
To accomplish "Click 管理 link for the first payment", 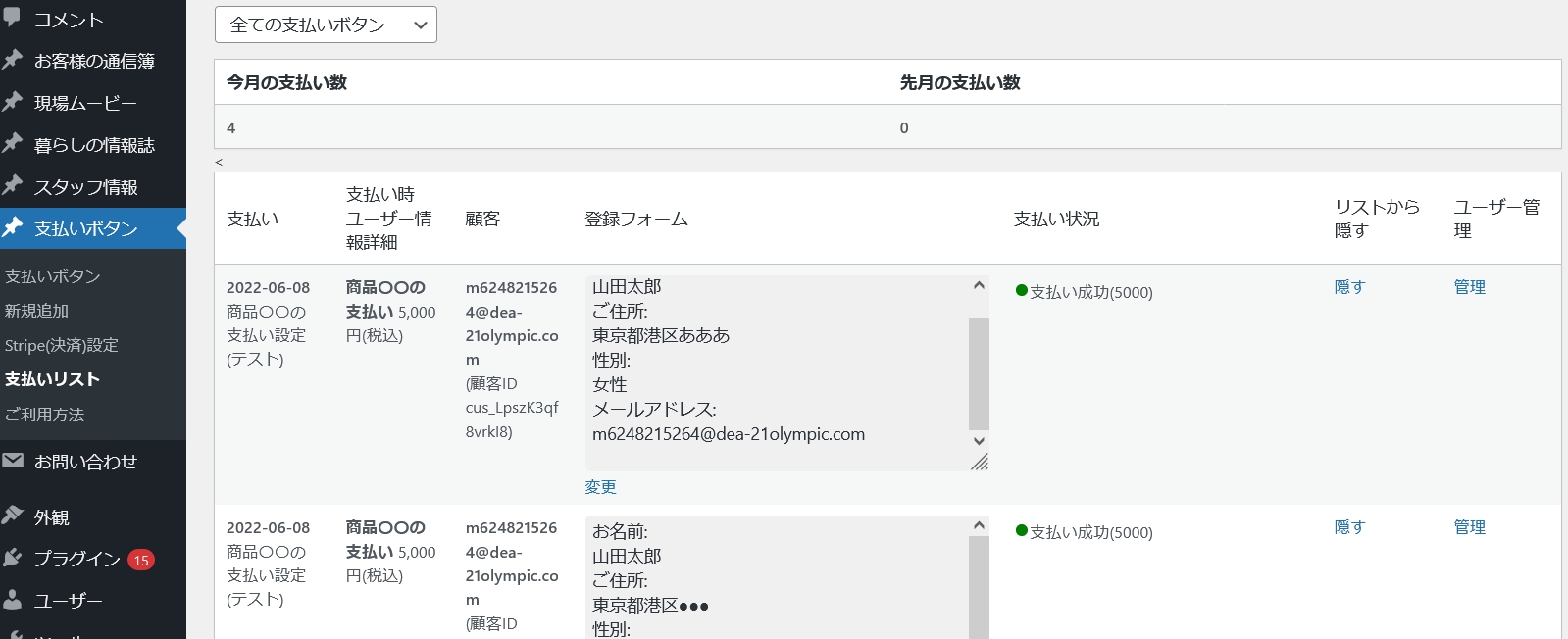I will pos(1469,287).
